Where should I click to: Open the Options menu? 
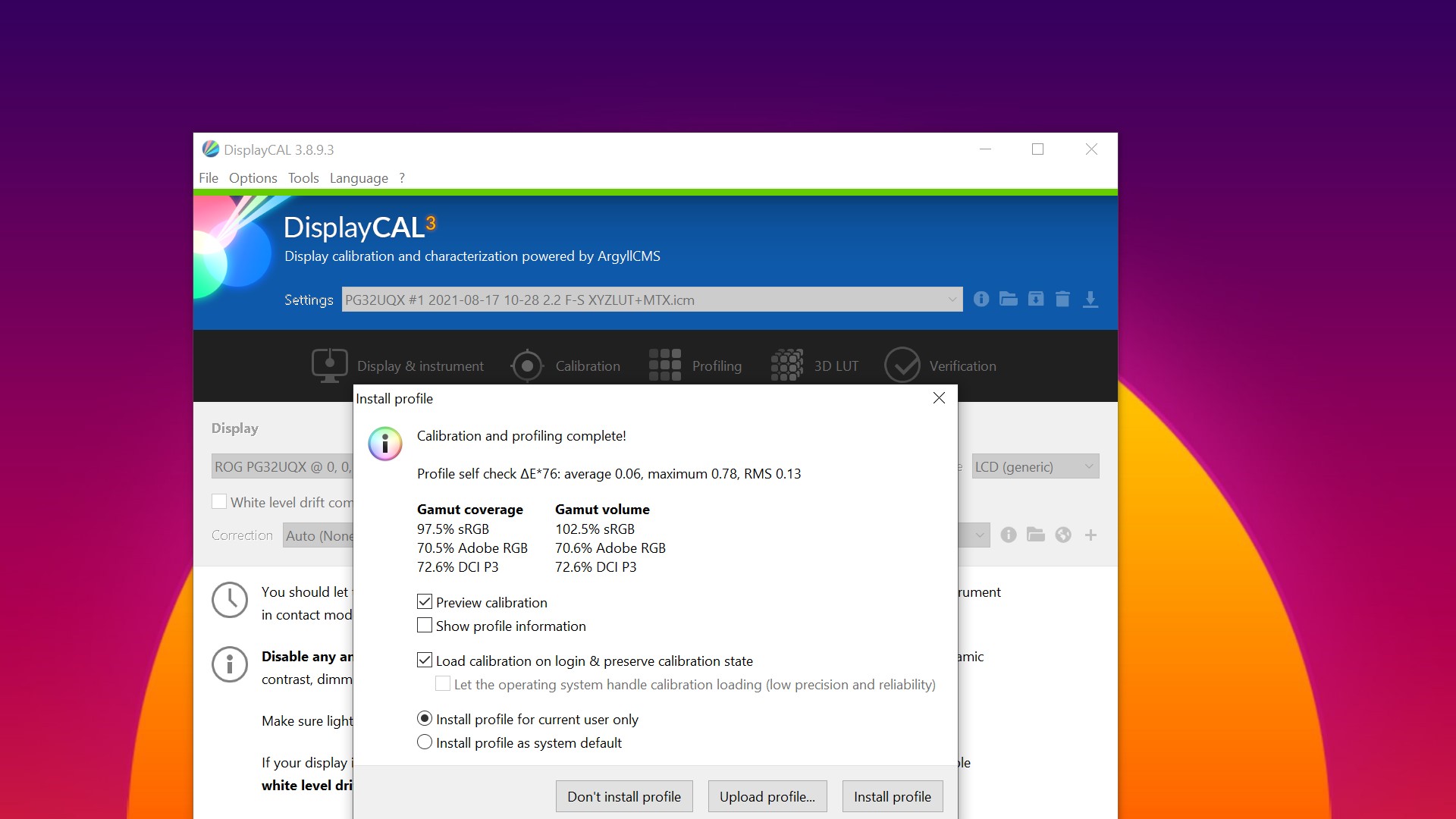253,178
